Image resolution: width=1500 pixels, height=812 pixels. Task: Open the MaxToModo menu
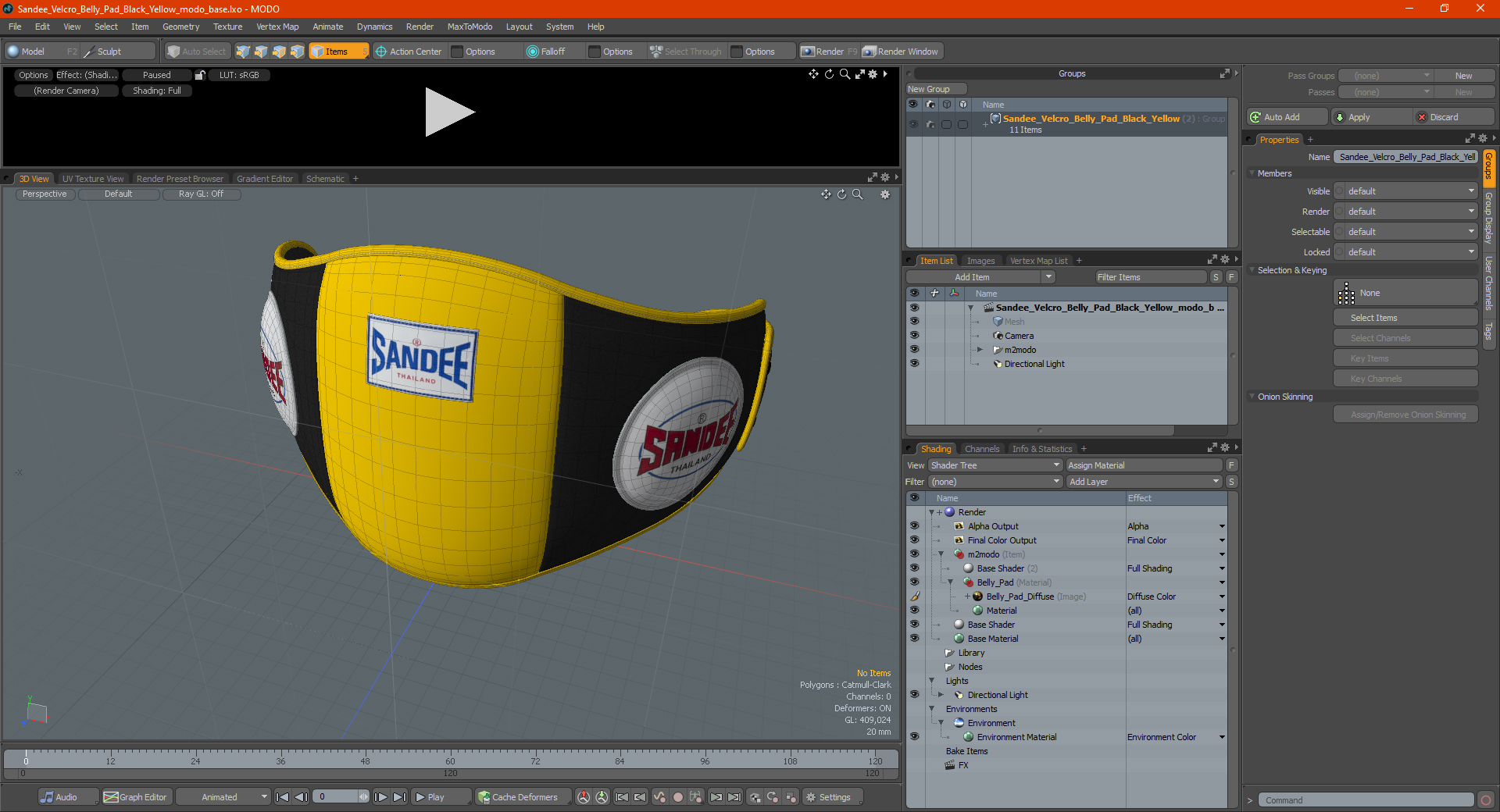(470, 27)
